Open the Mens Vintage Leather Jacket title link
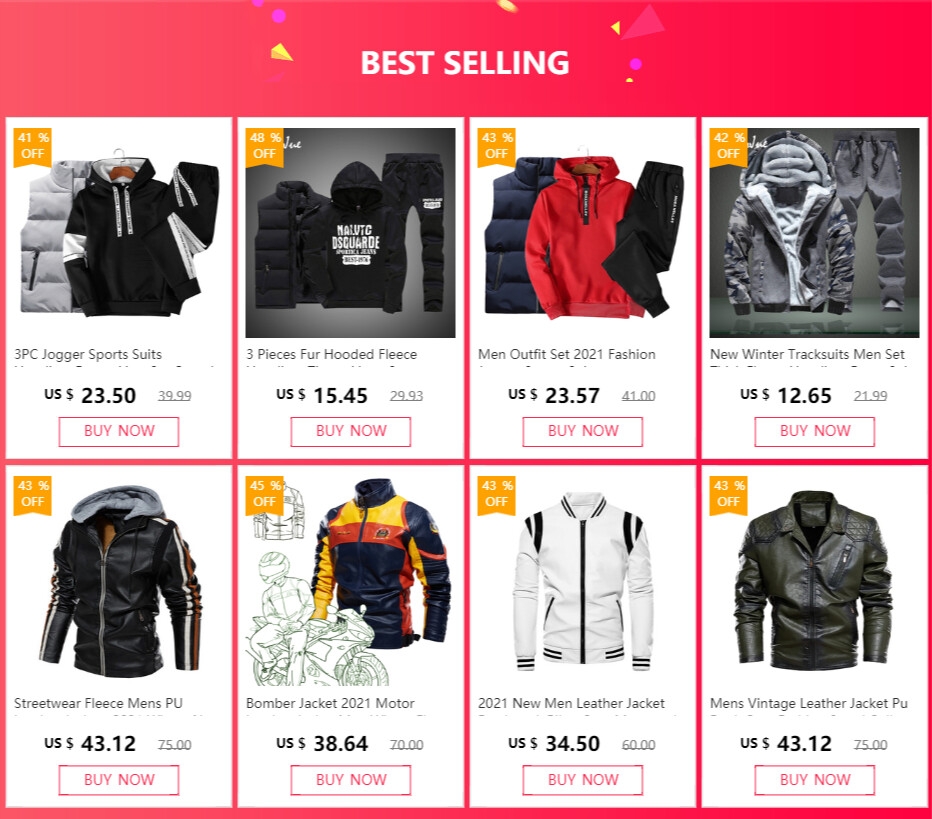 coord(809,704)
